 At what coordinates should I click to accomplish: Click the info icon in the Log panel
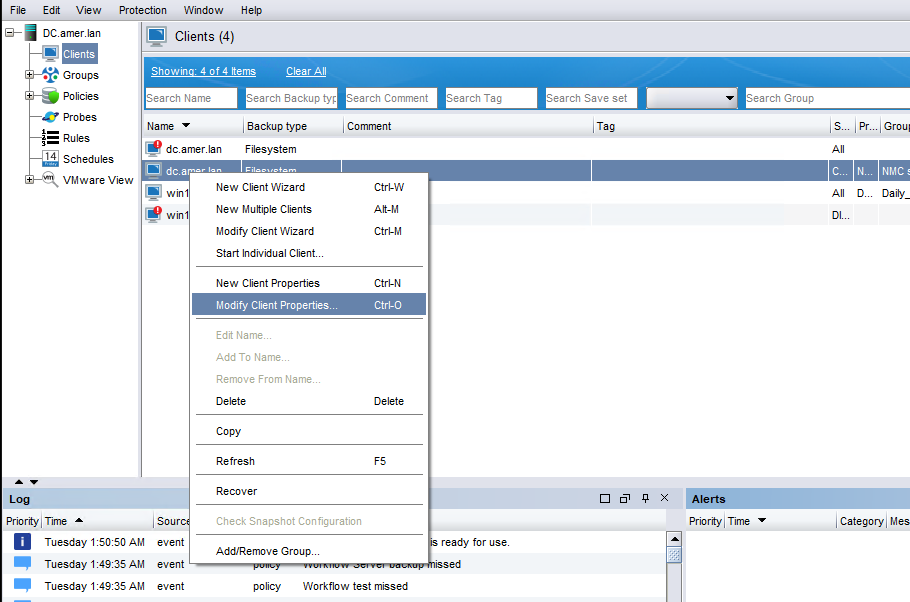point(22,541)
